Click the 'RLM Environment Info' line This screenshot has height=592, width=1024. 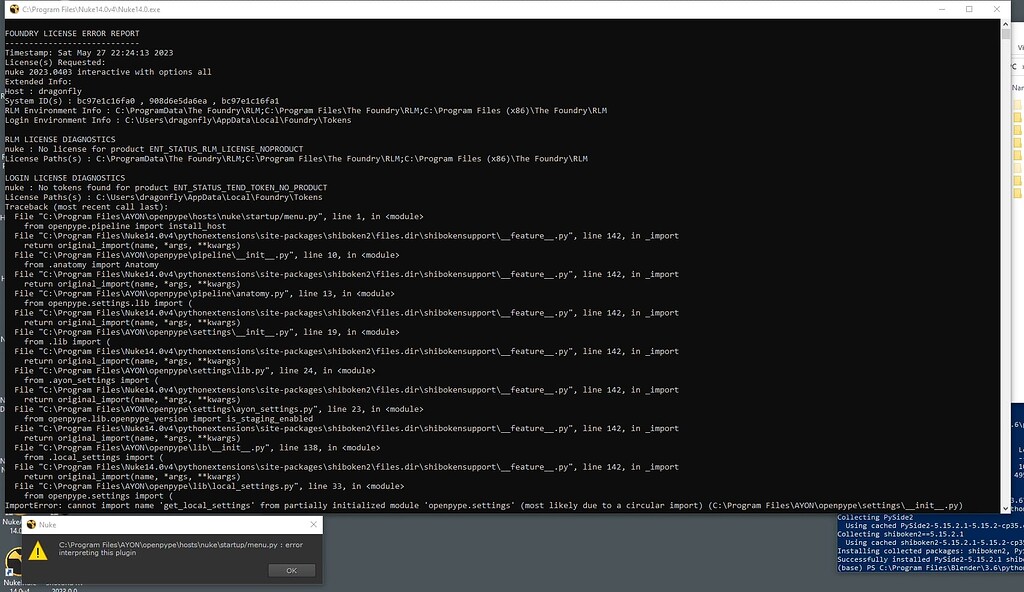(x=306, y=110)
